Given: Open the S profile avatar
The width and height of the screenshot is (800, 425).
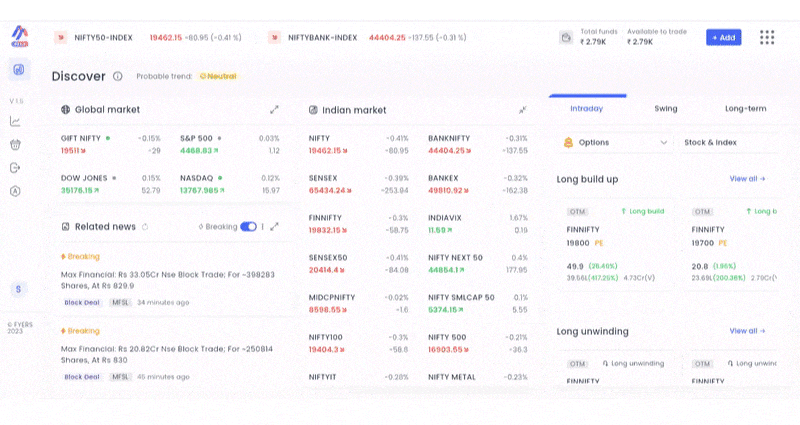Looking at the screenshot, I should tap(18, 289).
